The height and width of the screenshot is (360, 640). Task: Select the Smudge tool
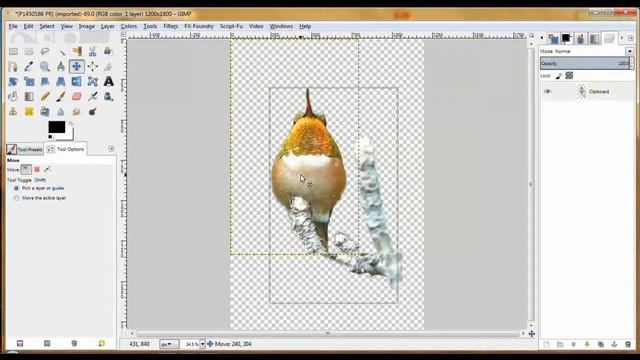pos(77,111)
